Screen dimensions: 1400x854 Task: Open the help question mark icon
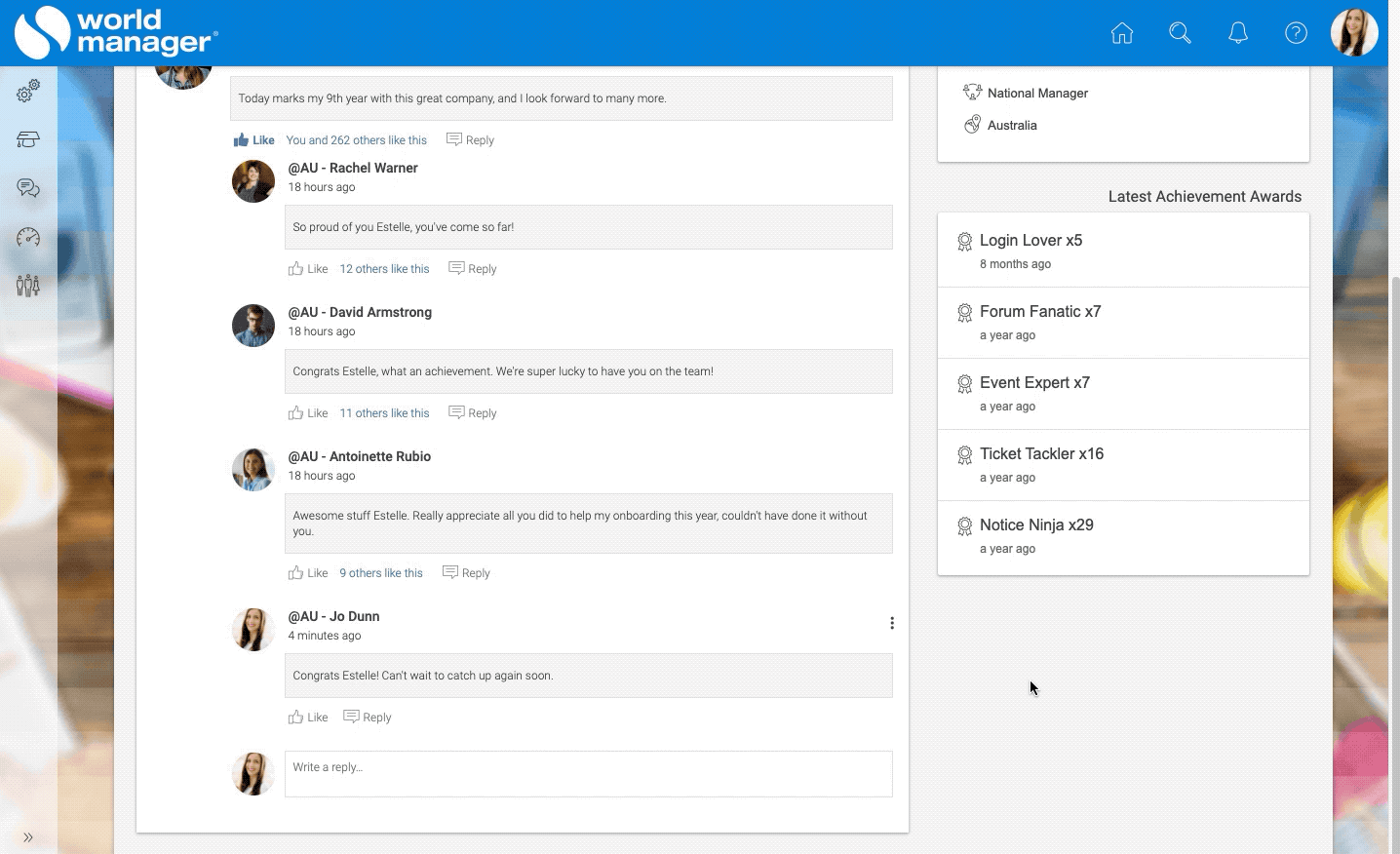[1296, 33]
